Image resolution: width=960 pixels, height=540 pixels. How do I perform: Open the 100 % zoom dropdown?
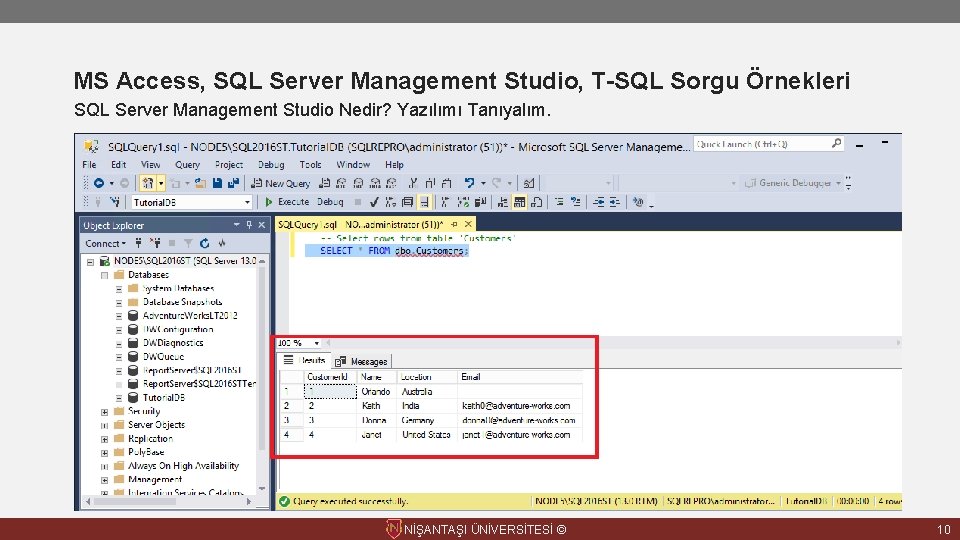point(317,343)
